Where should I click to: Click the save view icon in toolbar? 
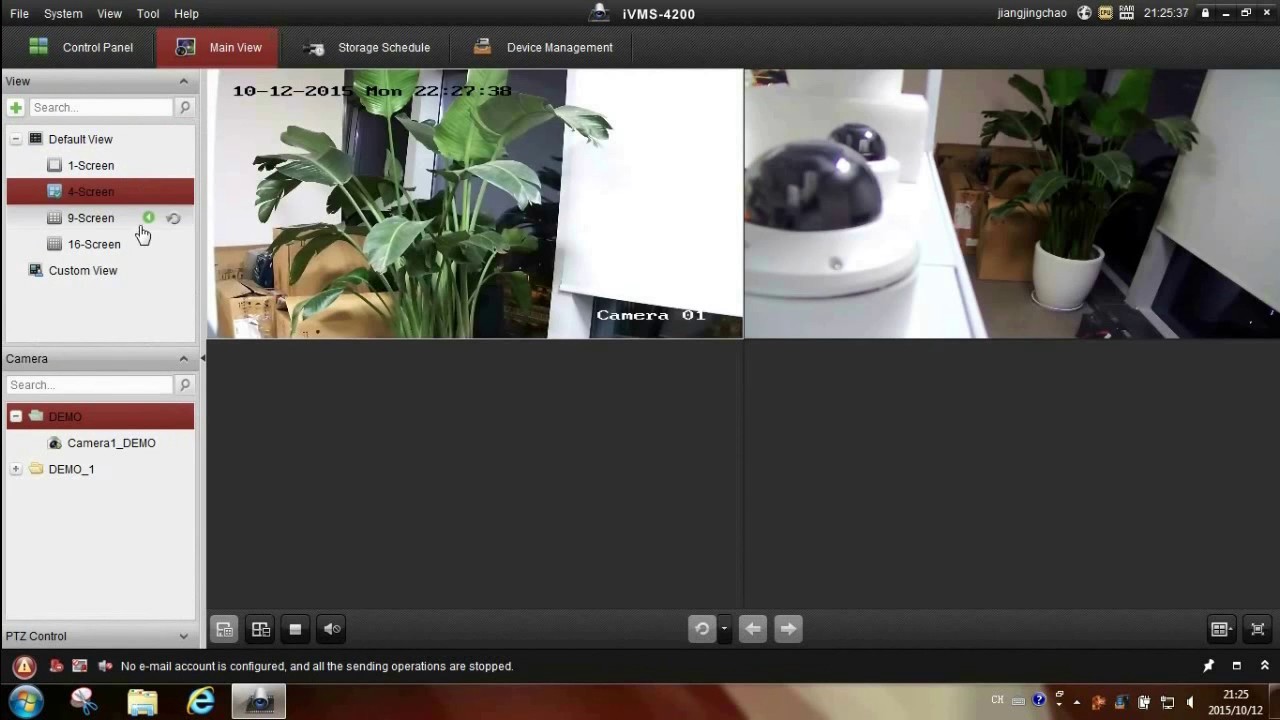coord(224,629)
